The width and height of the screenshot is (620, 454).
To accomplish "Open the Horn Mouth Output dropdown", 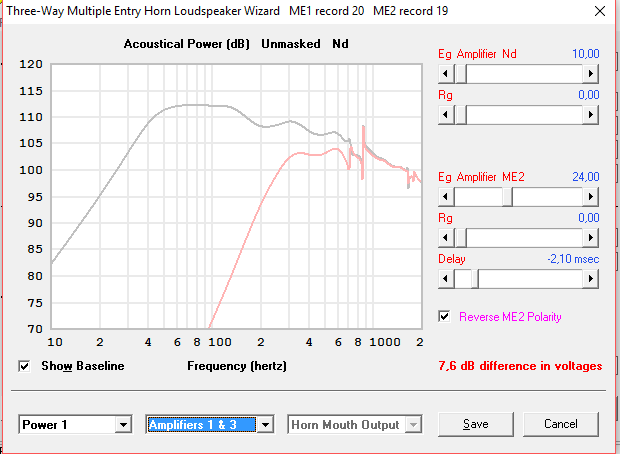I will [x=414, y=425].
